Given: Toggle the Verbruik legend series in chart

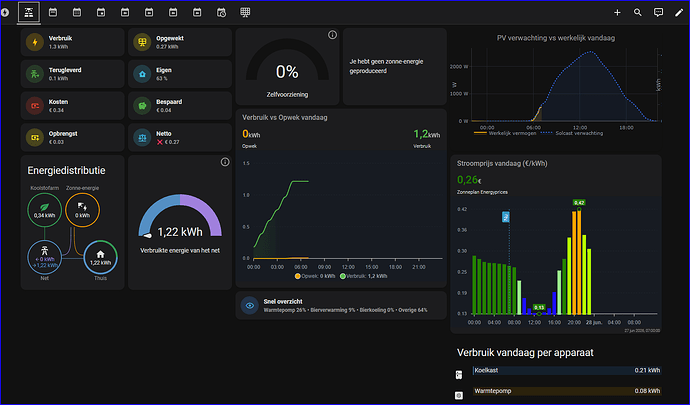Looking at the screenshot, I should (363, 276).
